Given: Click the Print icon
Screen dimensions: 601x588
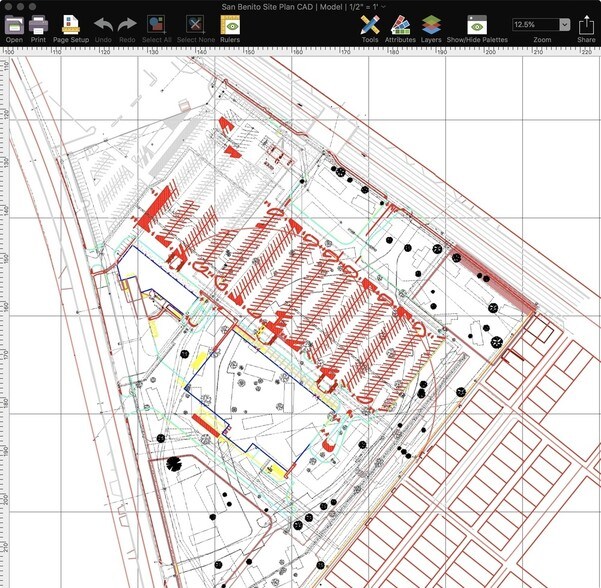Looking at the screenshot, I should (38, 25).
